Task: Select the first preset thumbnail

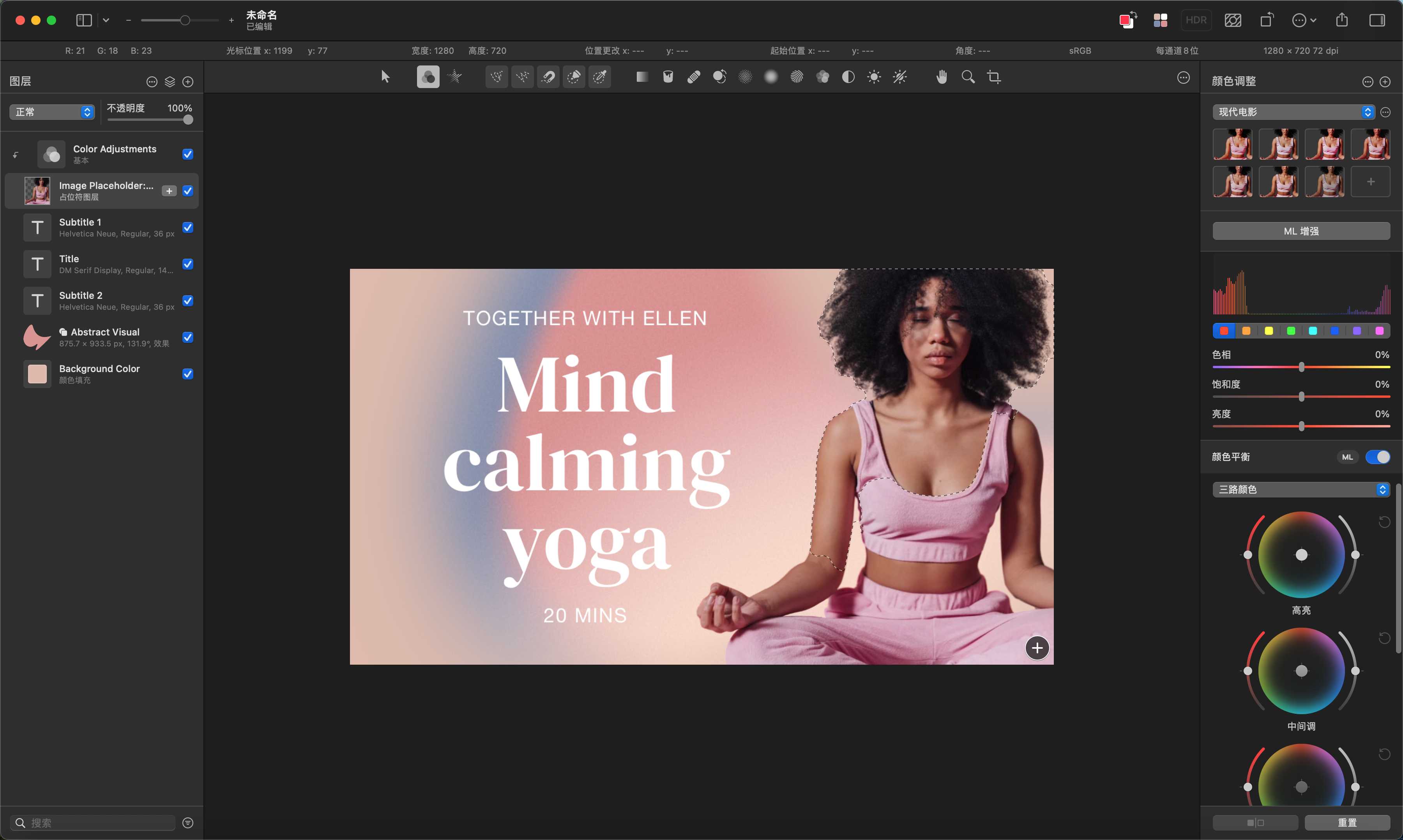Action: (x=1232, y=144)
